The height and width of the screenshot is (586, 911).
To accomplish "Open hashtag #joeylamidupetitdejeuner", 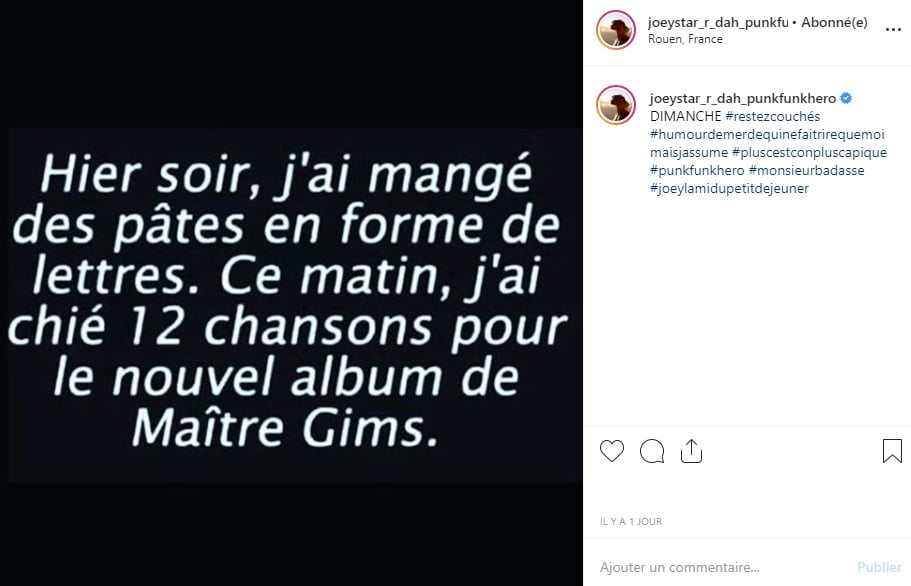I will pyautogui.click(x=729, y=188).
